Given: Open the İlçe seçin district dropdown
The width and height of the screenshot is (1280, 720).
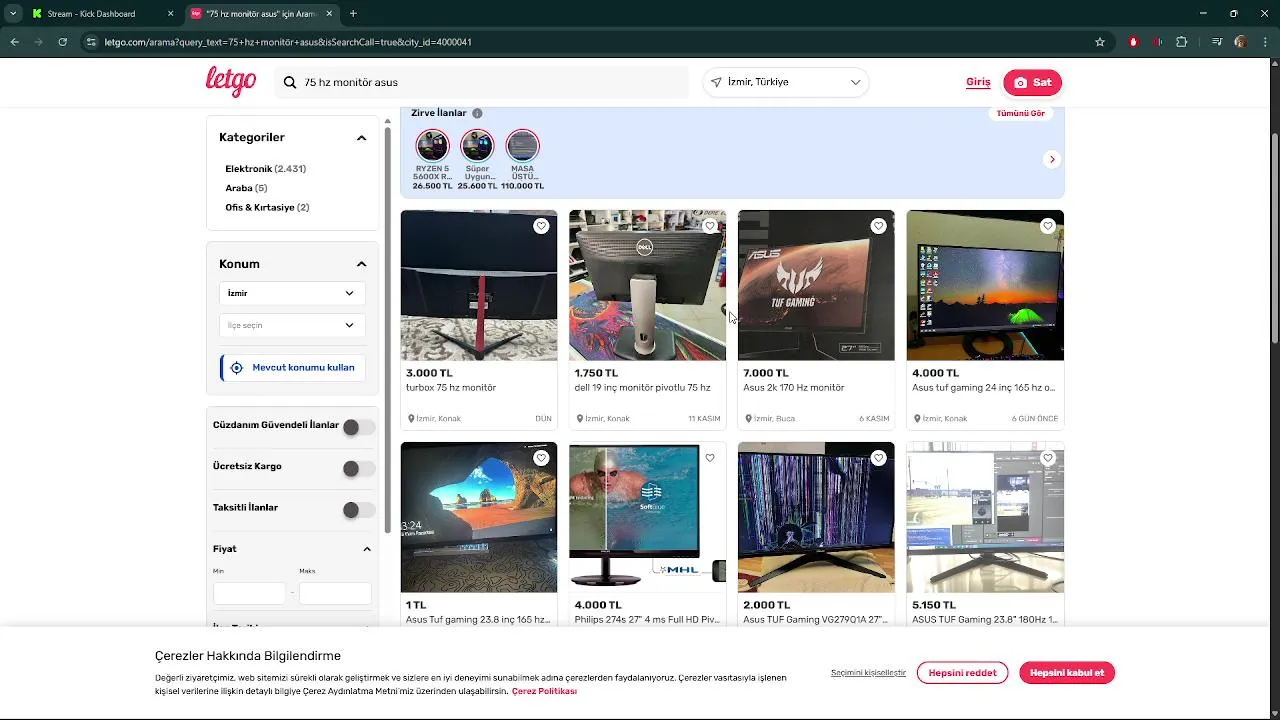Looking at the screenshot, I should tap(291, 325).
